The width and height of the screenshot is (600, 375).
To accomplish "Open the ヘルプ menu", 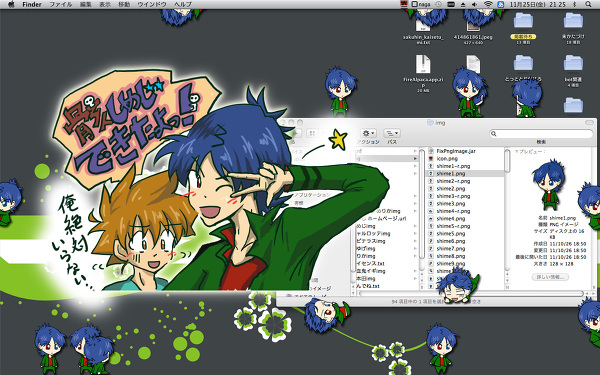I will click(x=183, y=4).
